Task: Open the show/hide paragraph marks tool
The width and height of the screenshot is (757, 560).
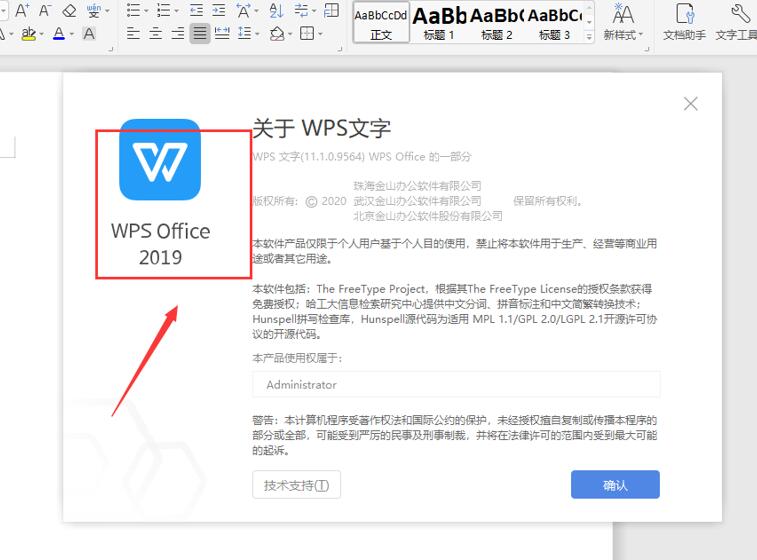Action: coord(302,11)
